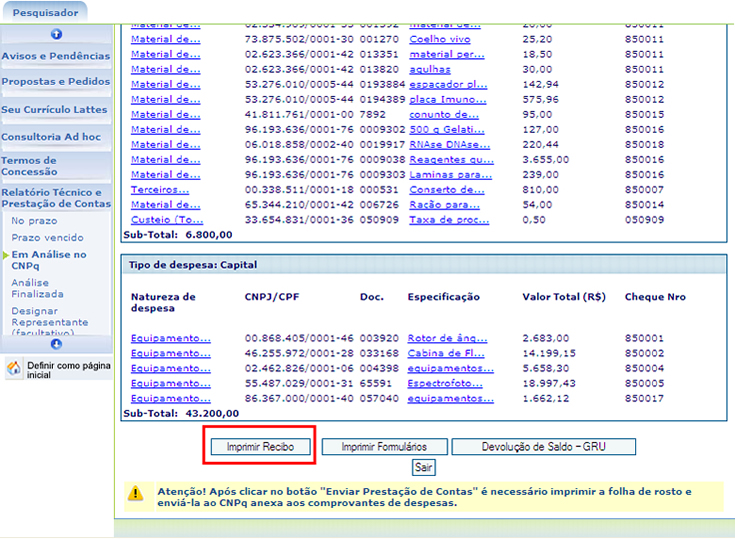Image resolution: width=735 pixels, height=539 pixels.
Task: Open 'RNAse DNAse...' specification link
Action: [450, 144]
